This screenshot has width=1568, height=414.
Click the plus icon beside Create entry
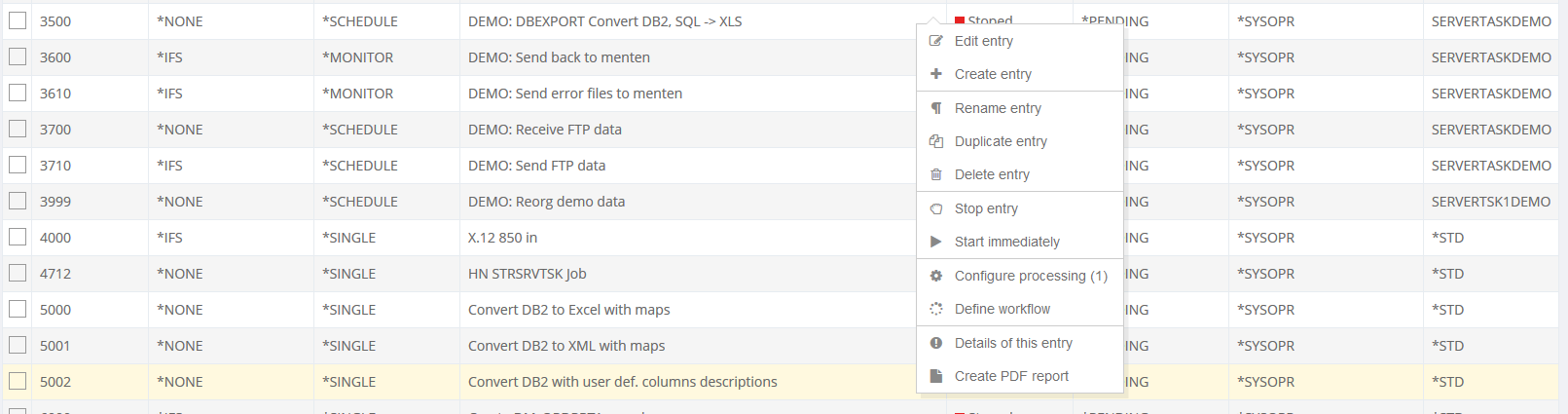coord(936,74)
